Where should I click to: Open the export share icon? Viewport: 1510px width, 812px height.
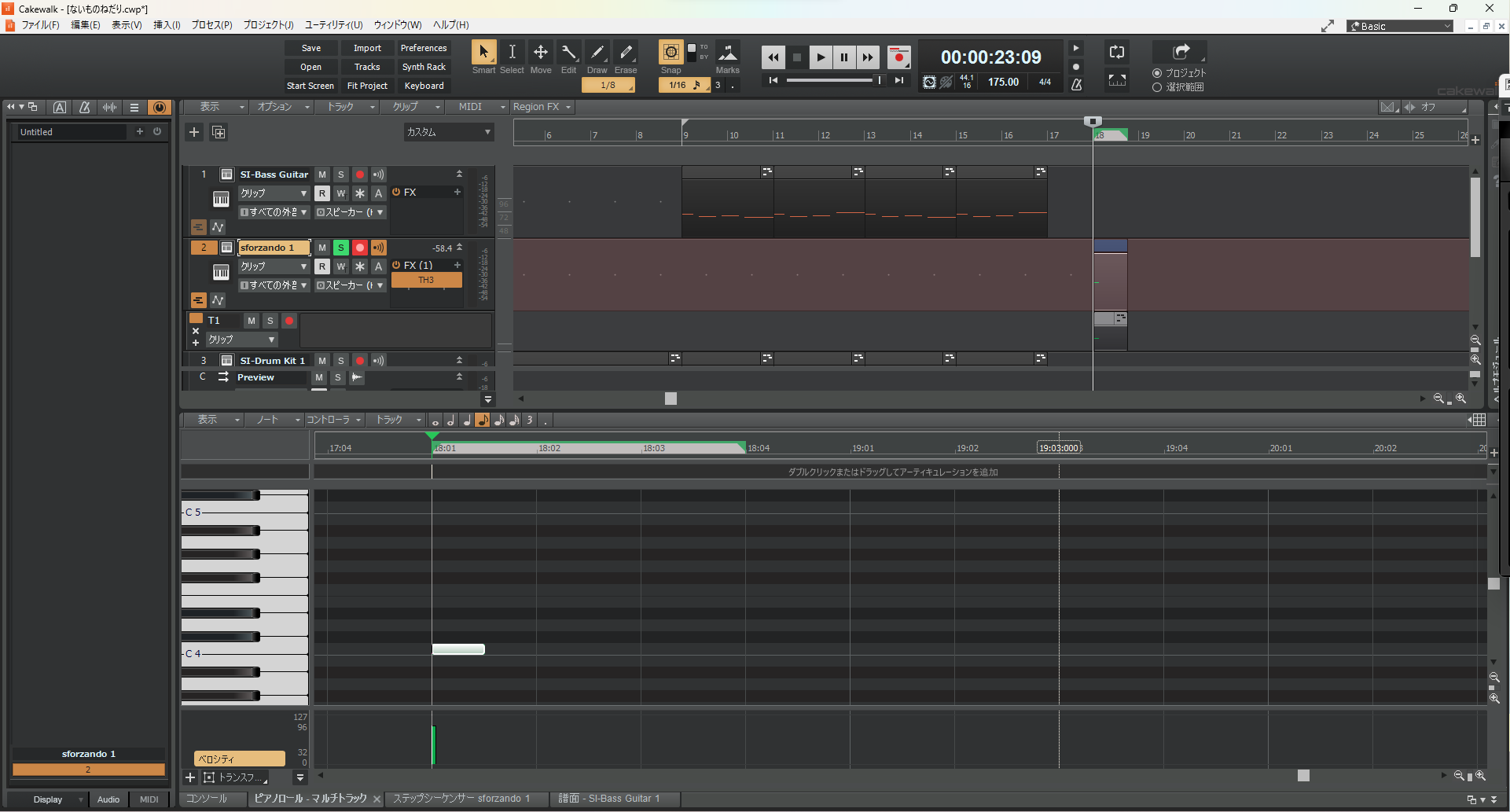pos(1181,52)
